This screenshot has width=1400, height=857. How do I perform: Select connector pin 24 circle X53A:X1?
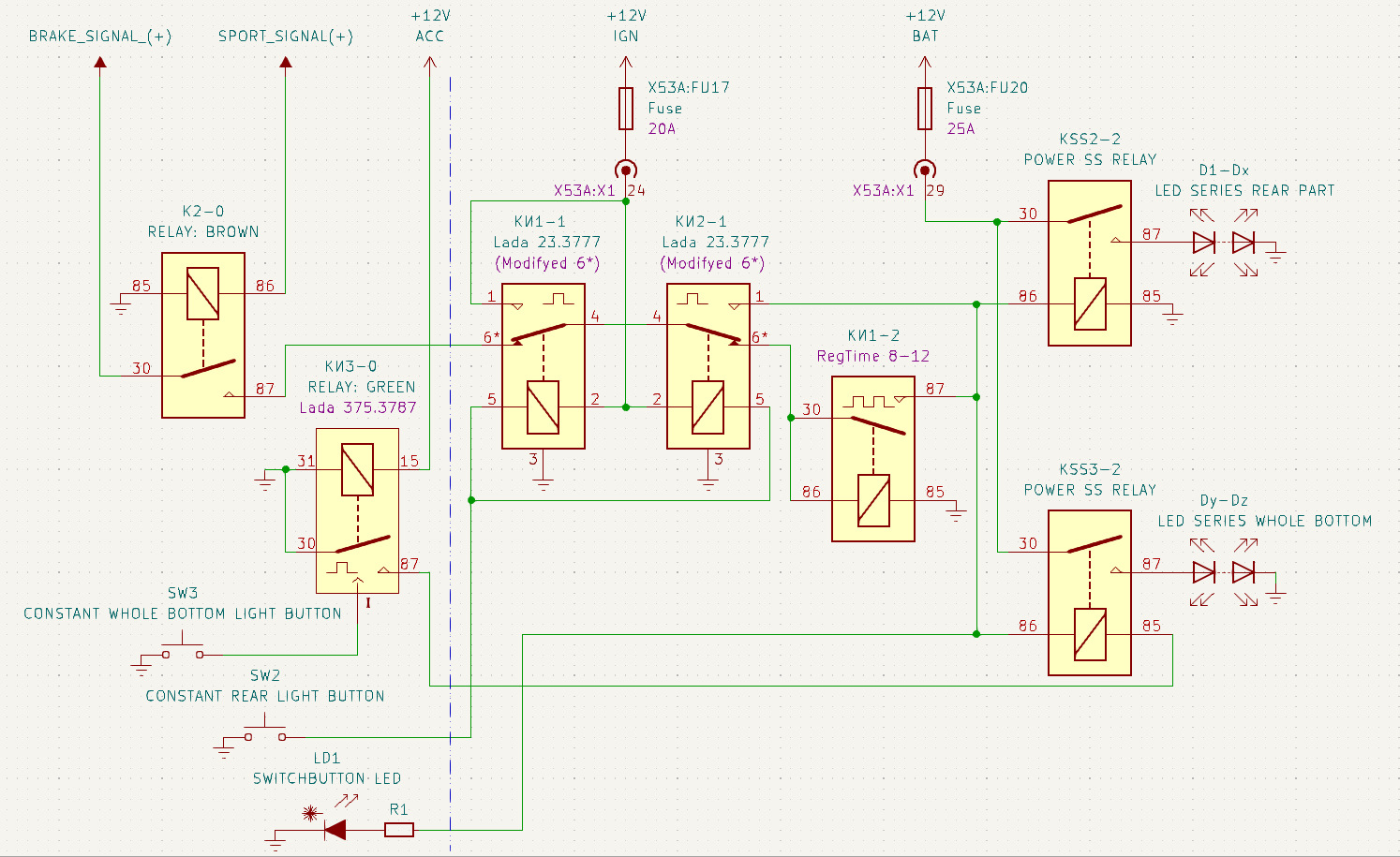[626, 170]
